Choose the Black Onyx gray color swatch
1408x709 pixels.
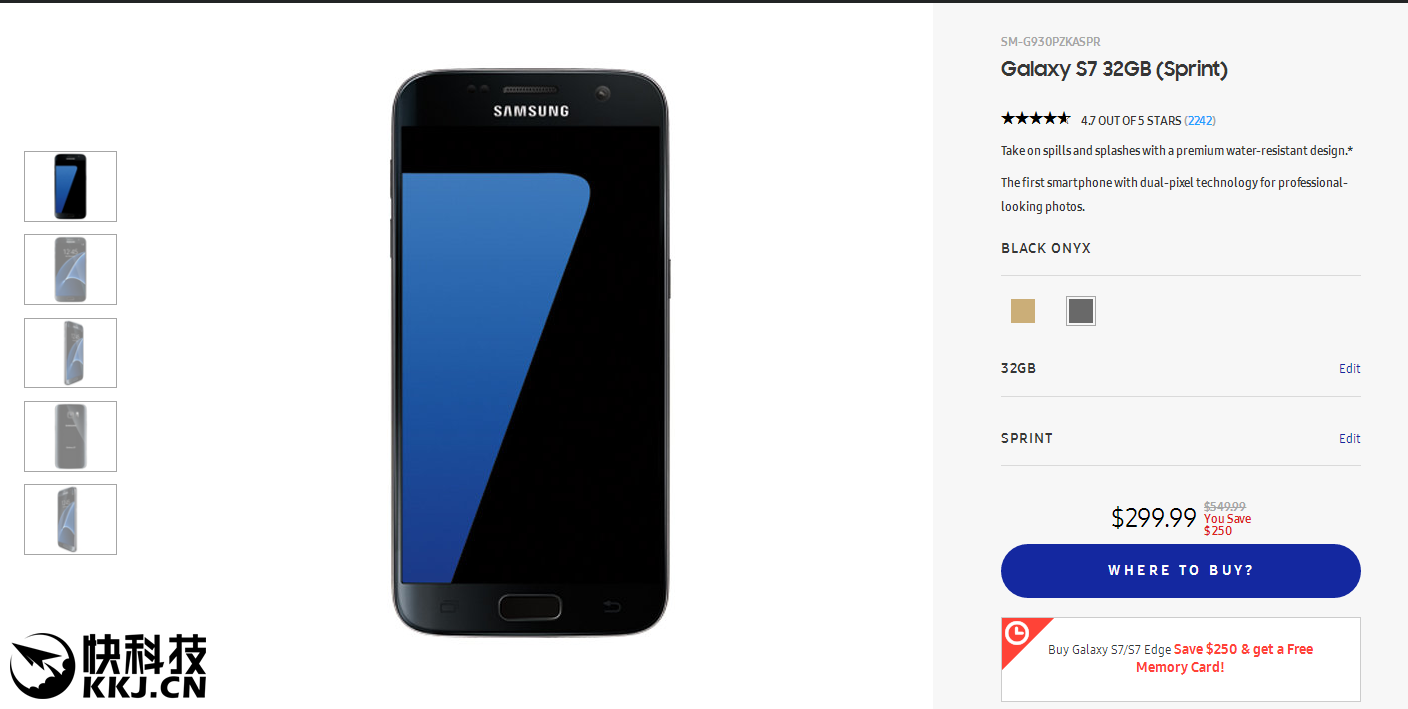pos(1081,311)
